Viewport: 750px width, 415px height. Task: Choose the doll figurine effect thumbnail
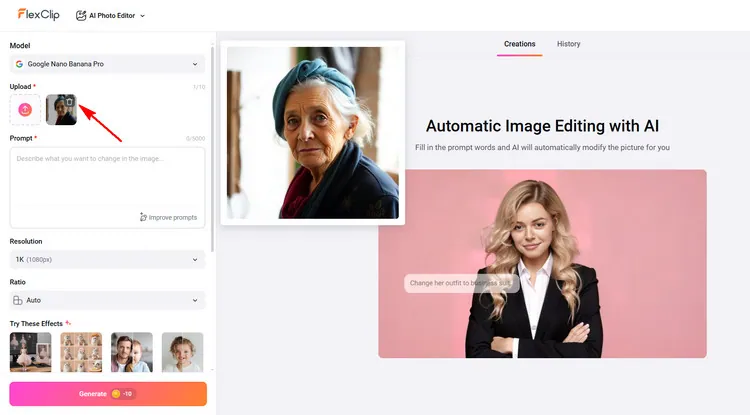coord(31,352)
